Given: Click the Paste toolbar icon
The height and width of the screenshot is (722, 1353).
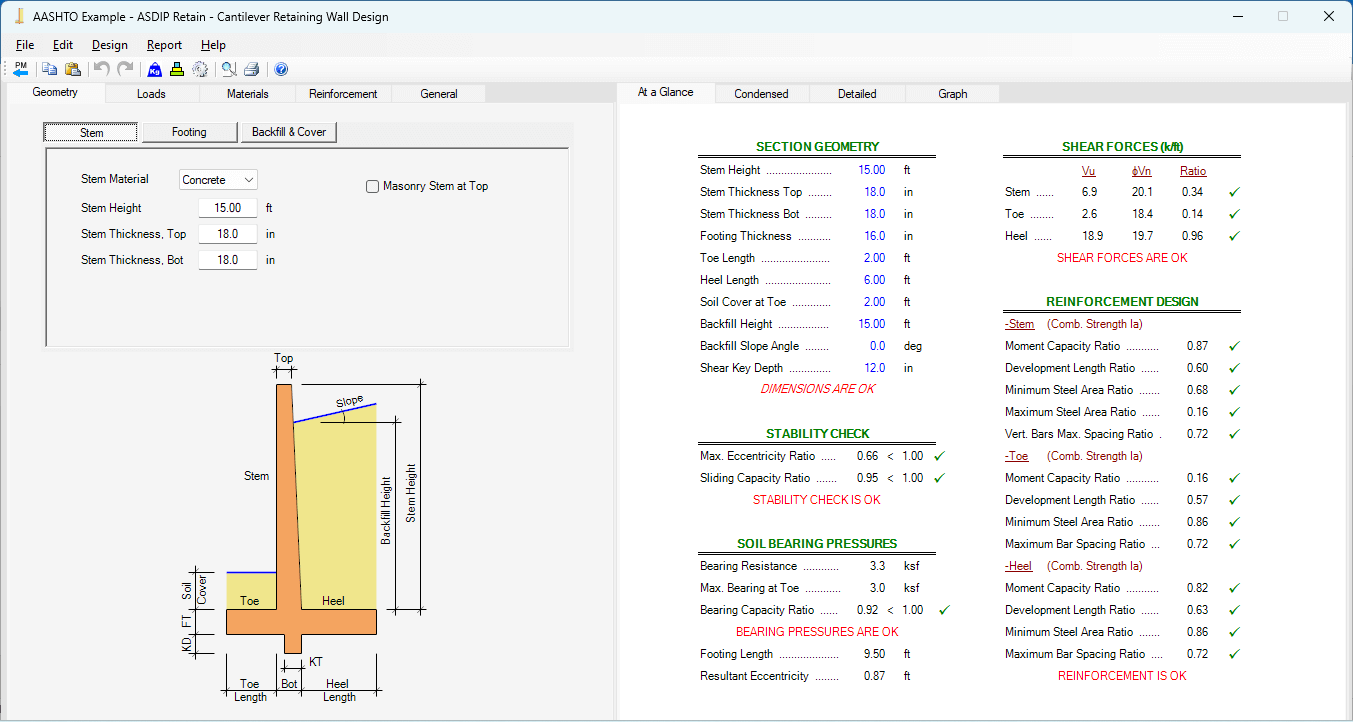Looking at the screenshot, I should [x=72, y=69].
